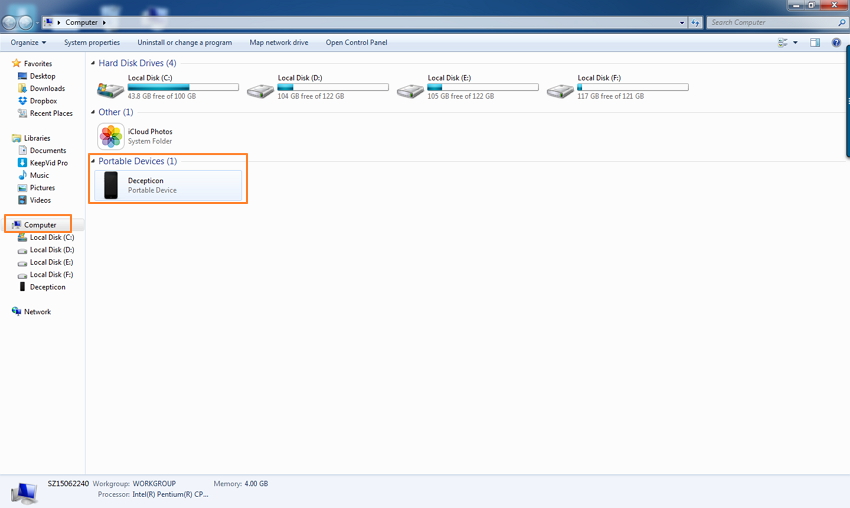Image resolution: width=850 pixels, height=508 pixels.
Task: Show the preview pane icon
Action: pos(815,43)
